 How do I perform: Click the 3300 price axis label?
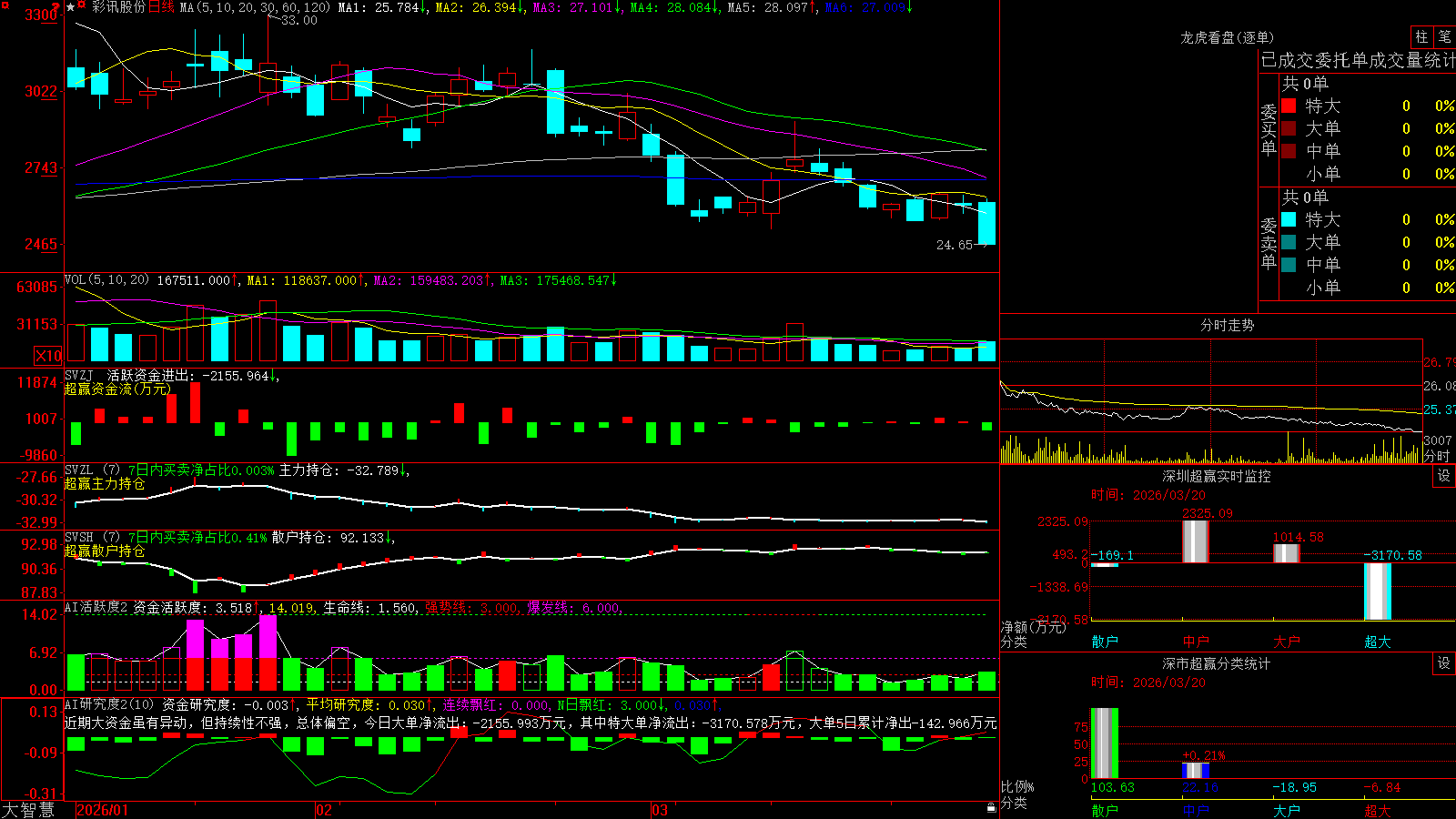[41, 15]
